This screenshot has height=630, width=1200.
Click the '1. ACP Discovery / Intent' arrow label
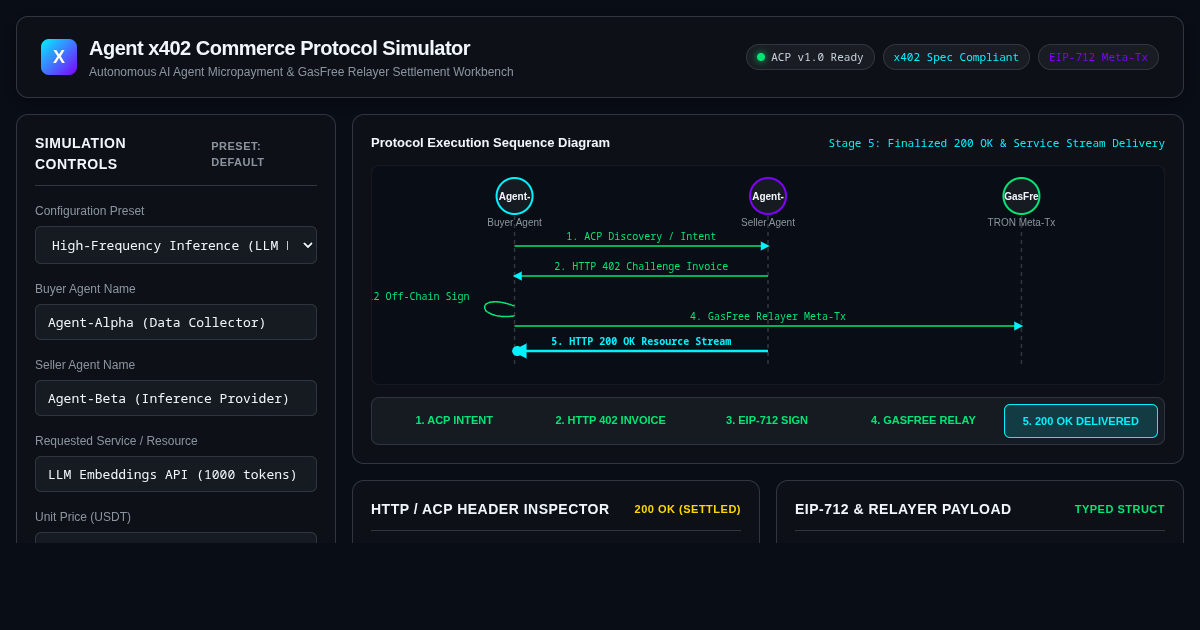[x=641, y=237]
